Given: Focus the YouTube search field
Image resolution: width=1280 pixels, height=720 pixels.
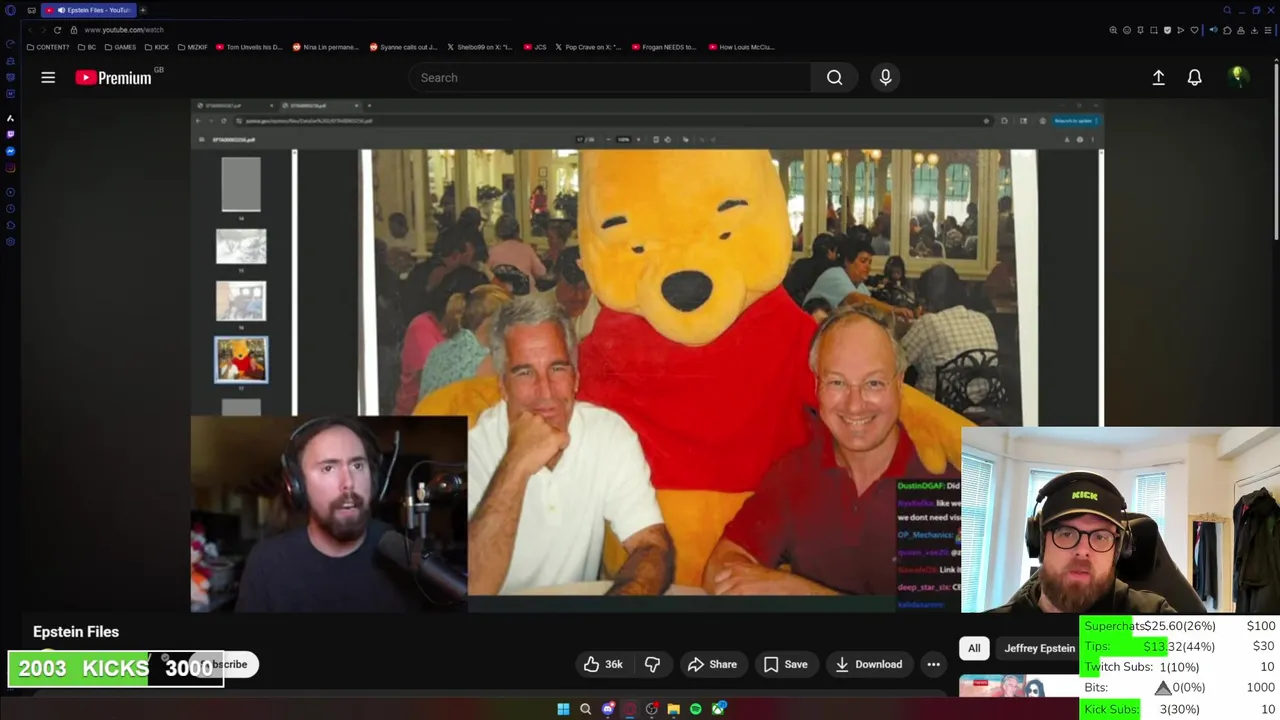Looking at the screenshot, I should coord(610,77).
